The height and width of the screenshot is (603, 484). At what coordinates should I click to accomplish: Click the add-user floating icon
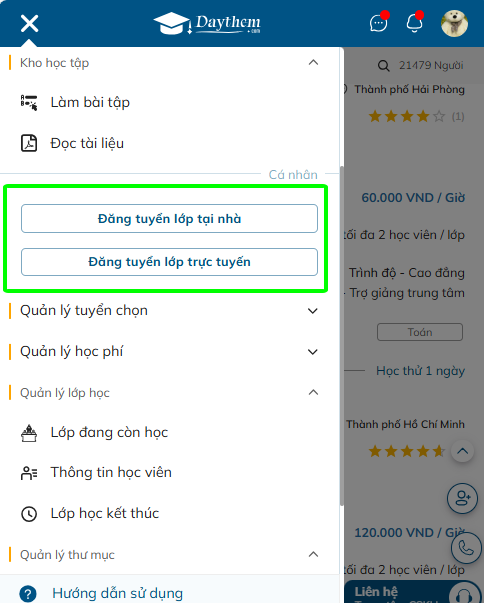(462, 499)
